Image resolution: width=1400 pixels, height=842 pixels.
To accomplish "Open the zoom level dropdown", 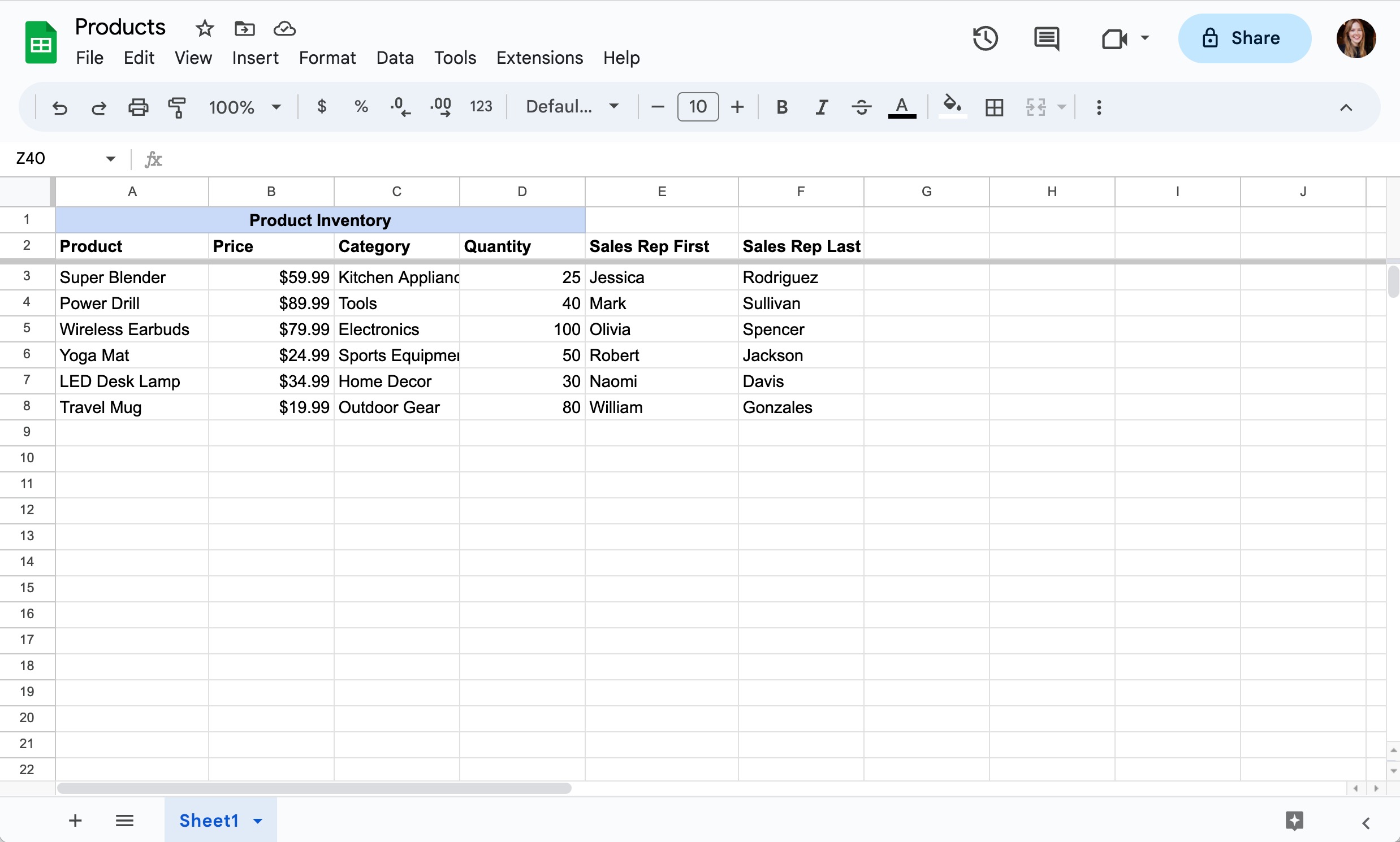I will (243, 107).
